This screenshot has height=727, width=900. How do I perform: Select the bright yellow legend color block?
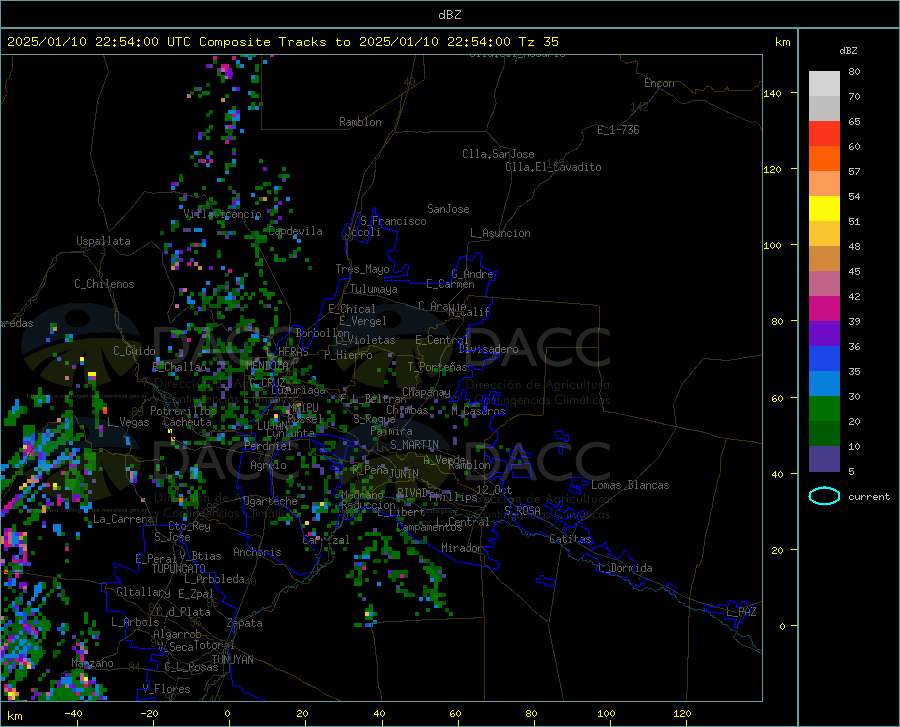pos(824,209)
